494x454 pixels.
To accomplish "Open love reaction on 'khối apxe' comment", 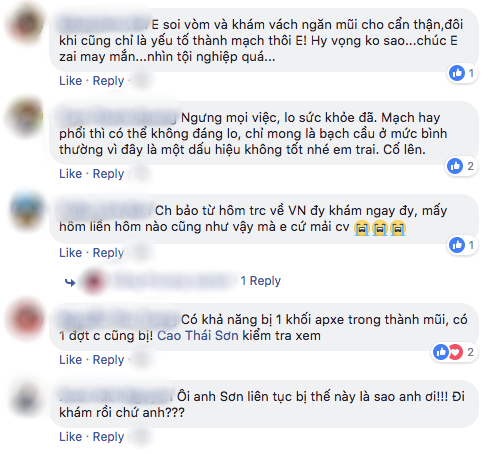I will [x=456, y=352].
